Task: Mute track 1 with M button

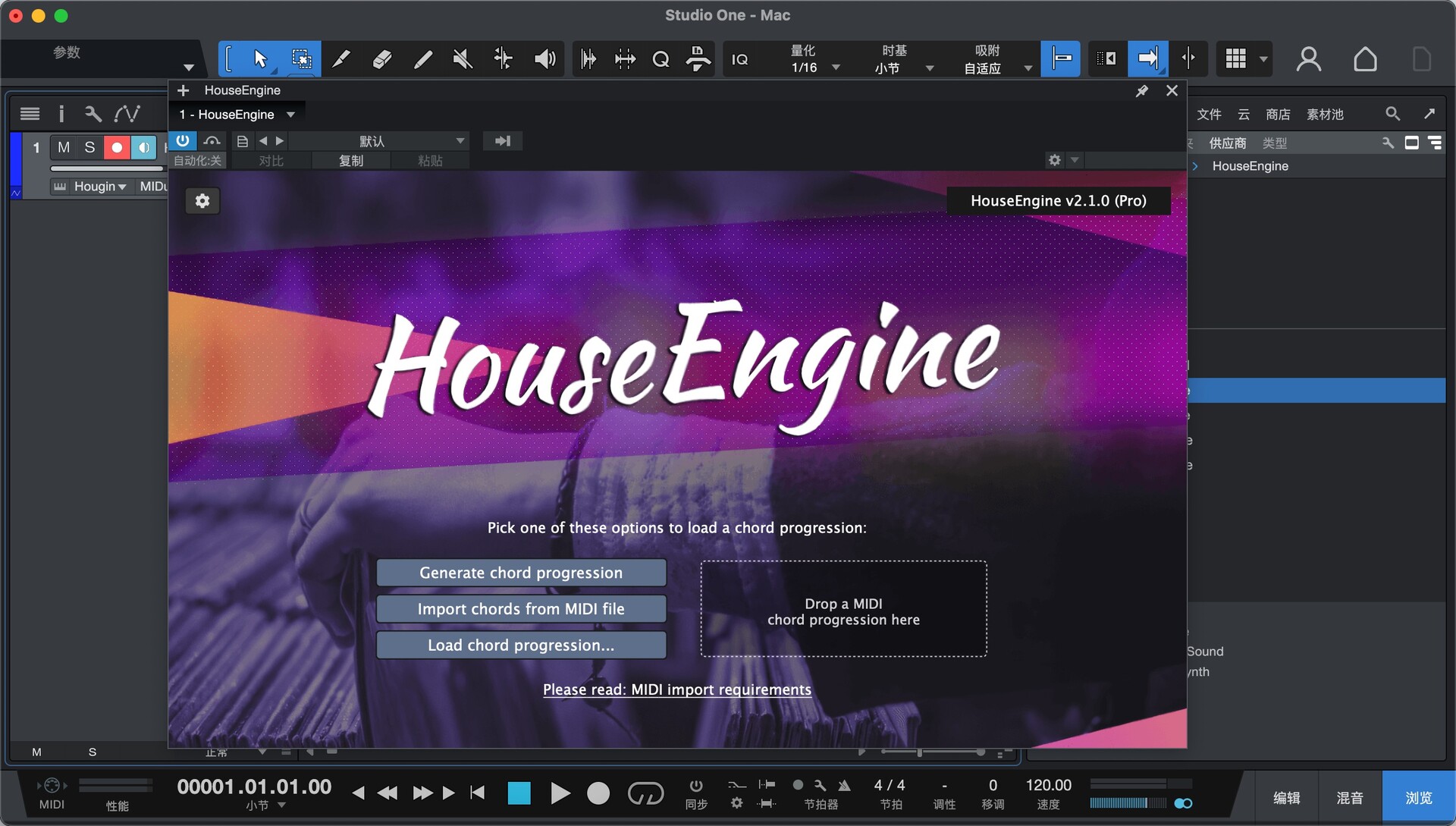Action: [64, 147]
